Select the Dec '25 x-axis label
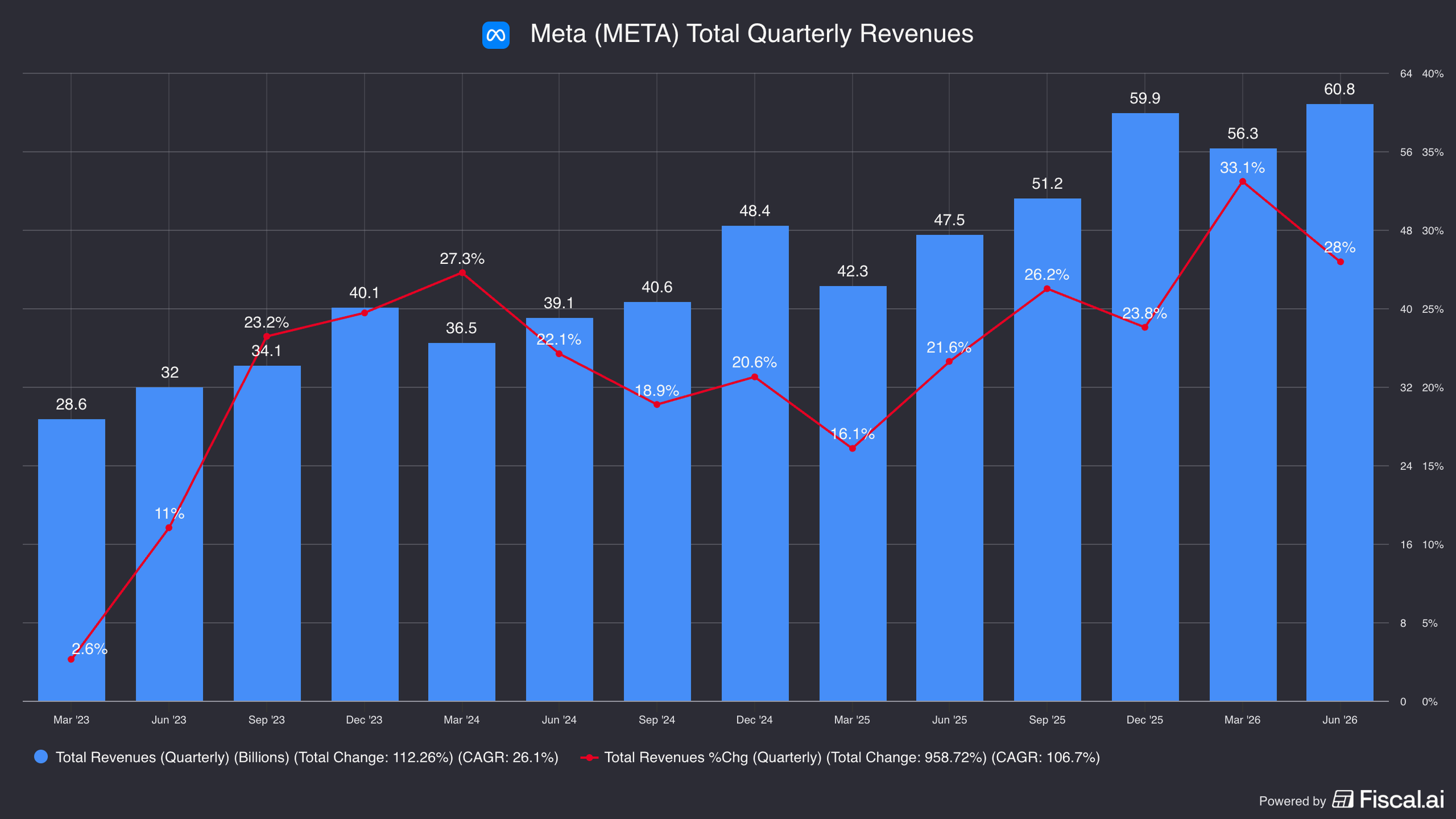This screenshot has height=819, width=1456. tap(1145, 720)
